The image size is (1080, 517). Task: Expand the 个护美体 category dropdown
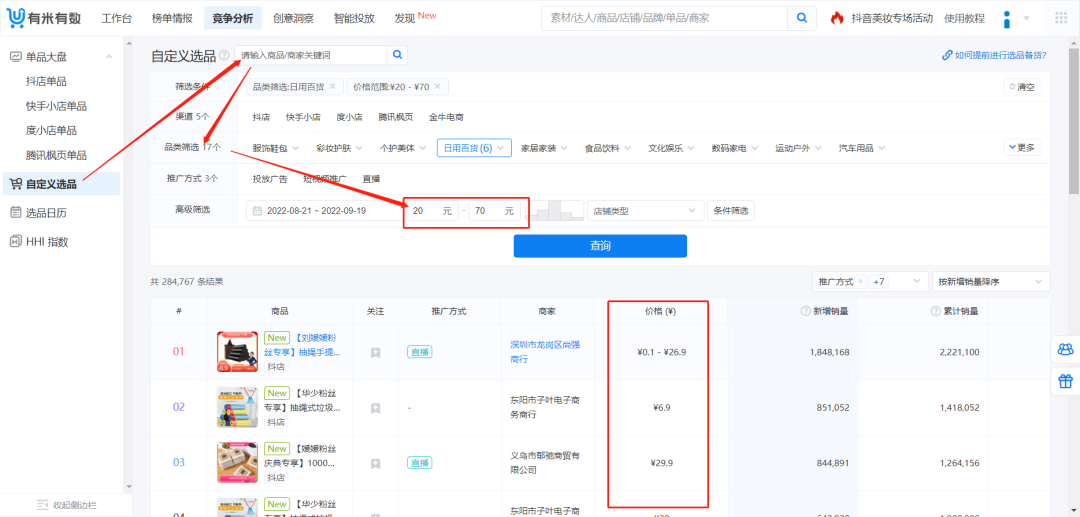(404, 148)
